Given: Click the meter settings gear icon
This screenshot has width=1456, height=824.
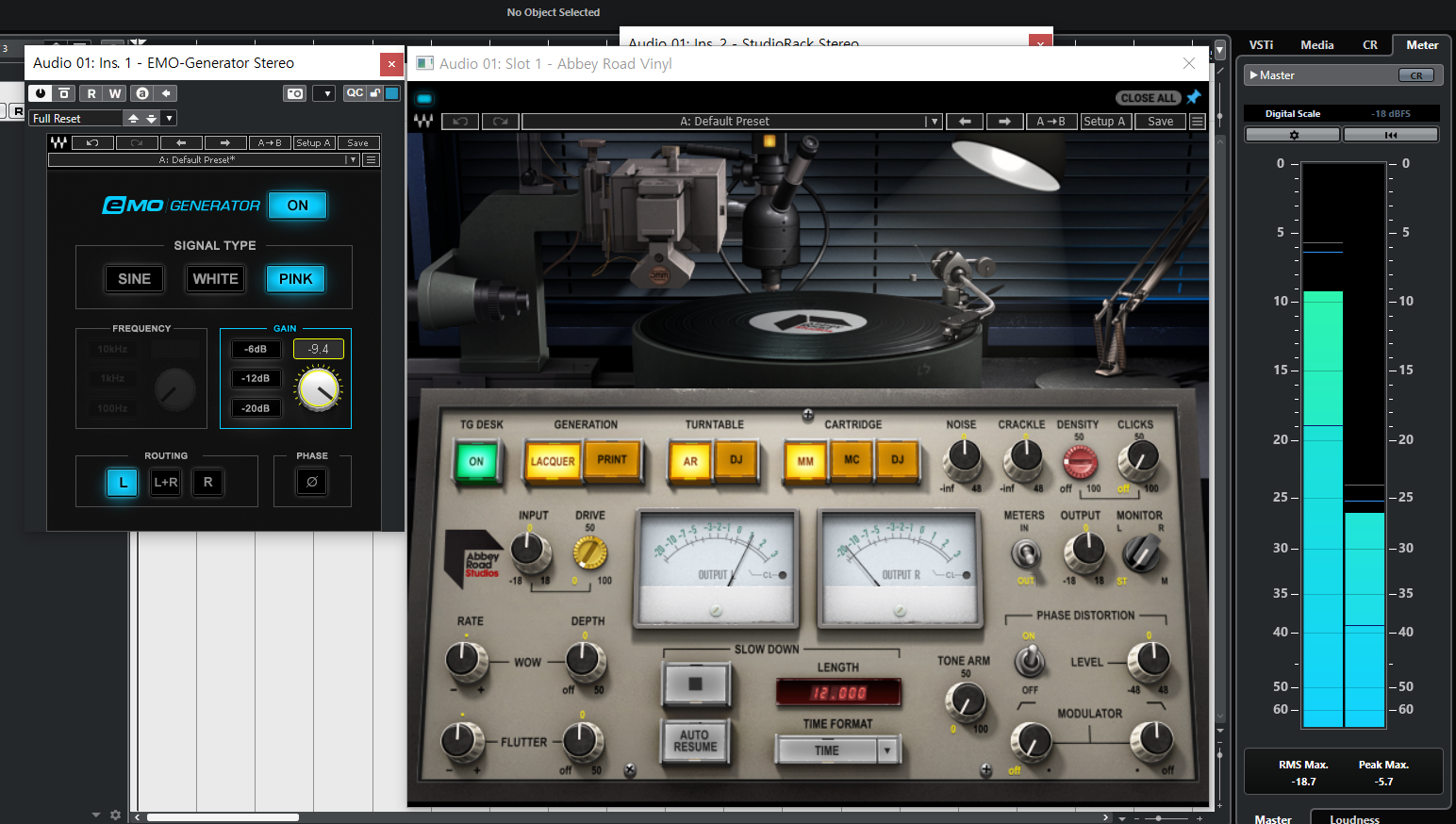Looking at the screenshot, I should (x=1293, y=135).
